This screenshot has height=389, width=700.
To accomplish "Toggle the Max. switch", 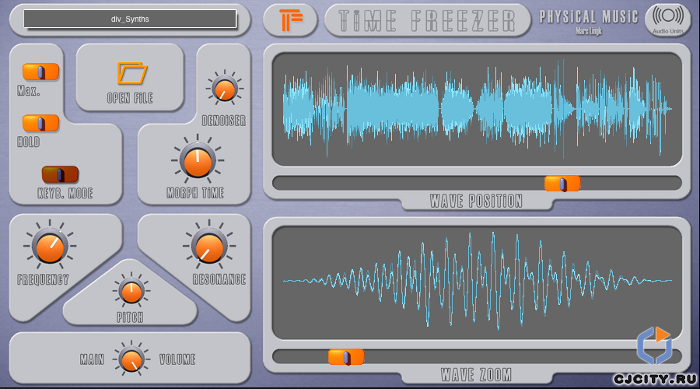I will pyautogui.click(x=41, y=72).
